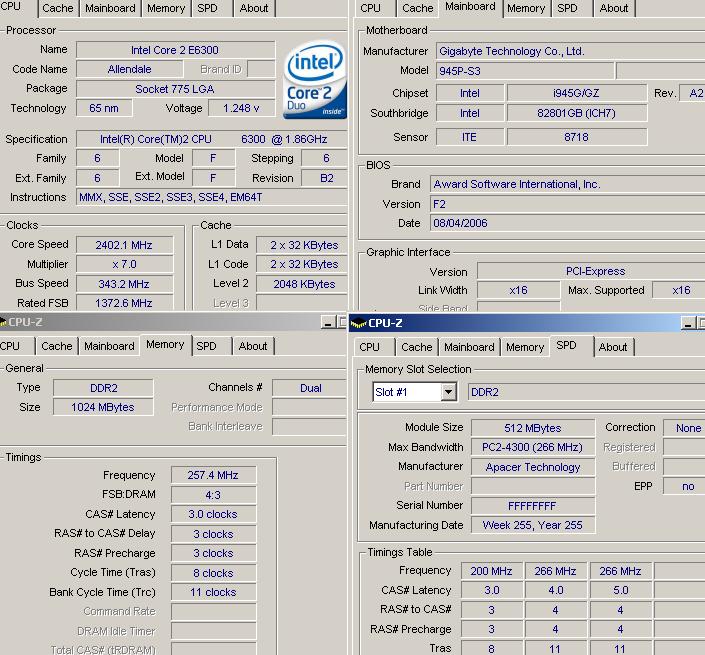
Task: Switch to Memory tab in the Slot Selection window
Action: tap(525, 347)
